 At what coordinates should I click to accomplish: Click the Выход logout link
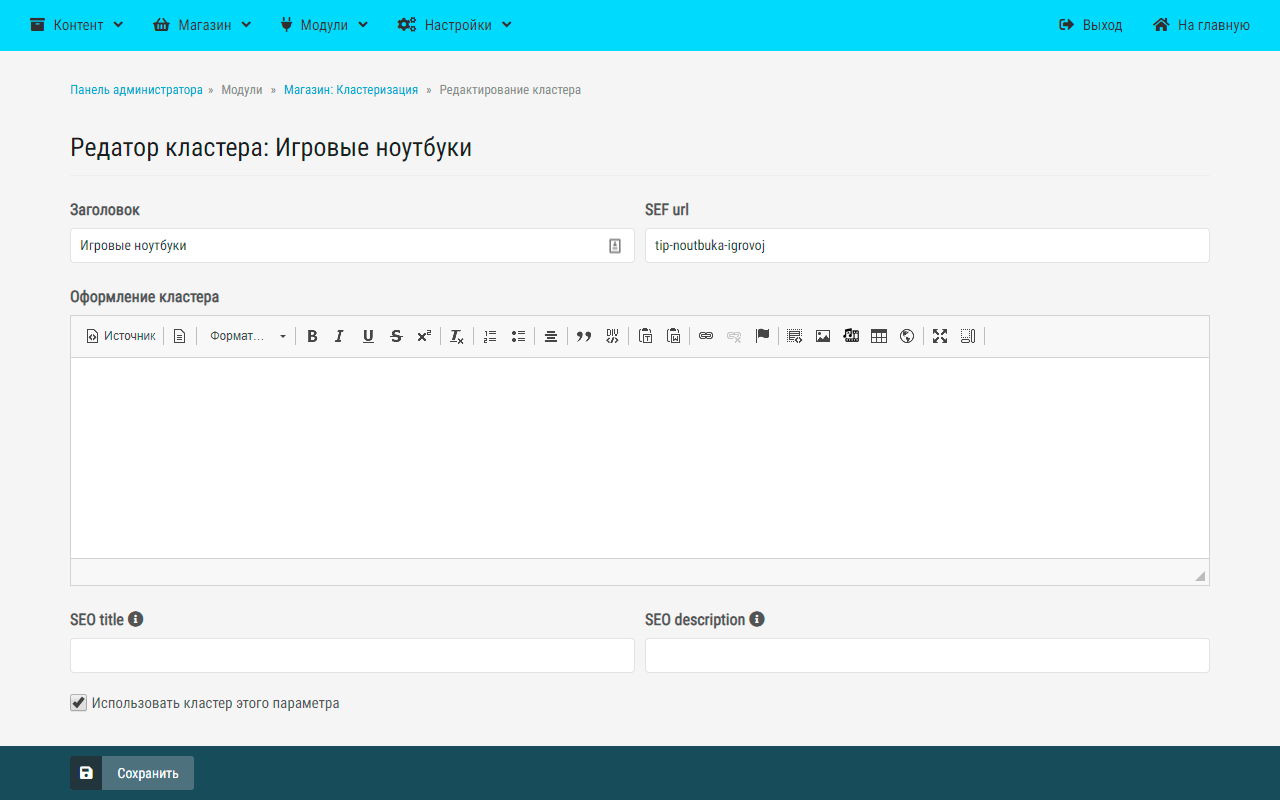click(x=1091, y=25)
